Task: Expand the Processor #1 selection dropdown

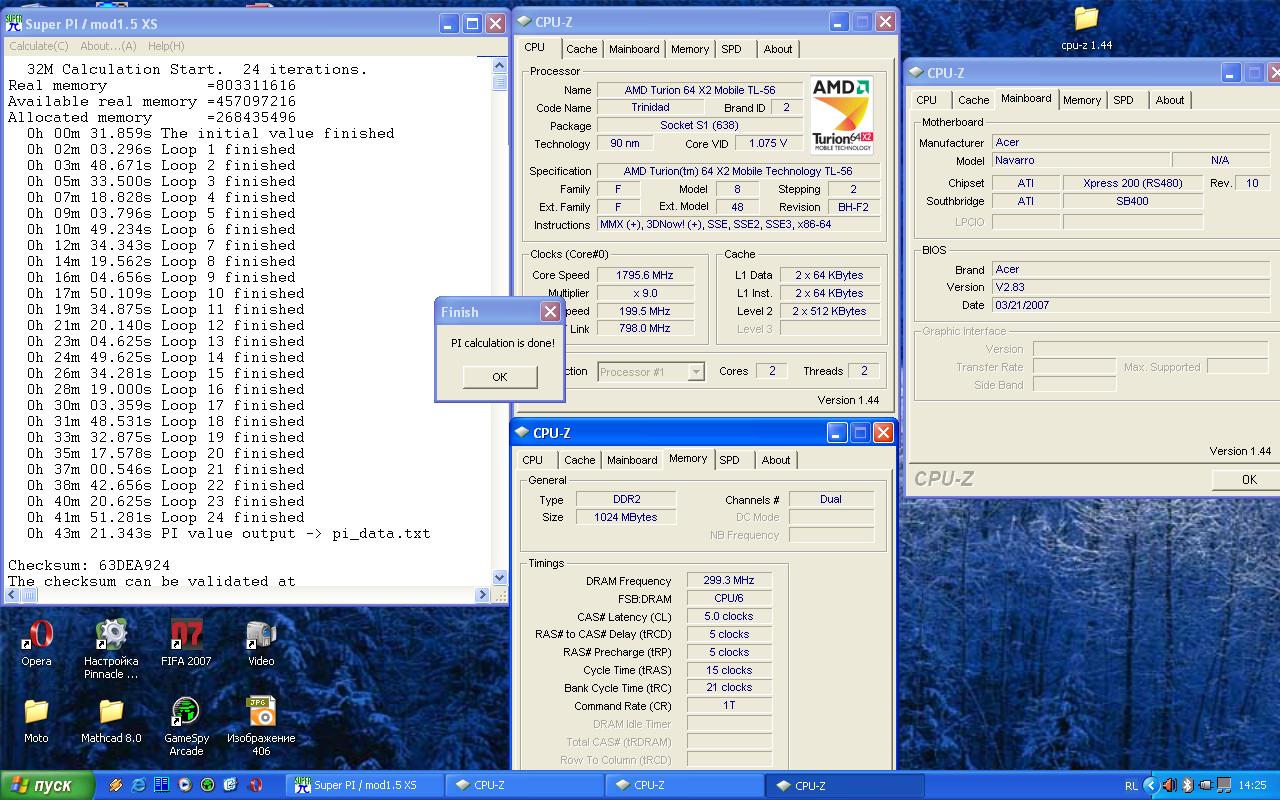Action: pyautogui.click(x=697, y=372)
